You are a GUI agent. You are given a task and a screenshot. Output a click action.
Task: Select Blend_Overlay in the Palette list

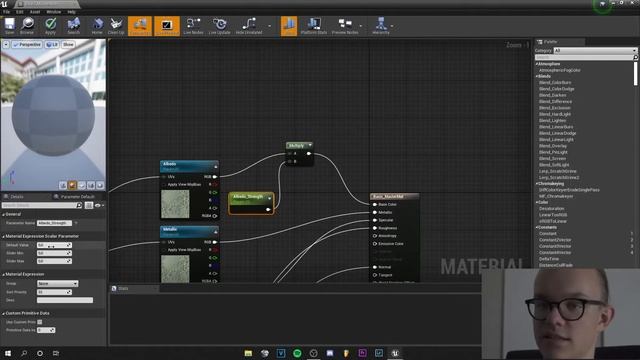[x=553, y=146]
